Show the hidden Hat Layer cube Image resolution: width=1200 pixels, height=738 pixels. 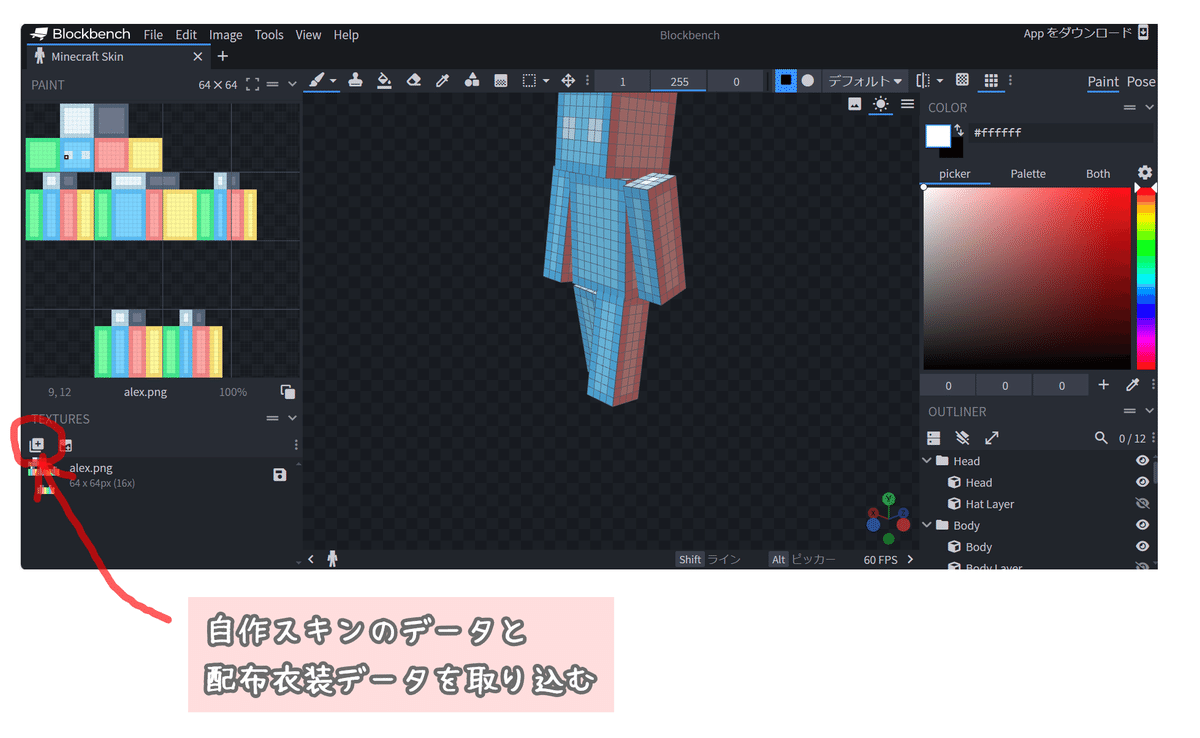pyautogui.click(x=1142, y=504)
